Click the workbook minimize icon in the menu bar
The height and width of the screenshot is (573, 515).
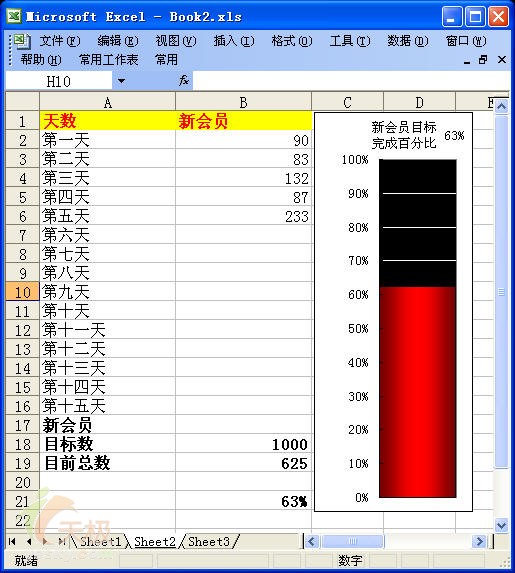467,61
